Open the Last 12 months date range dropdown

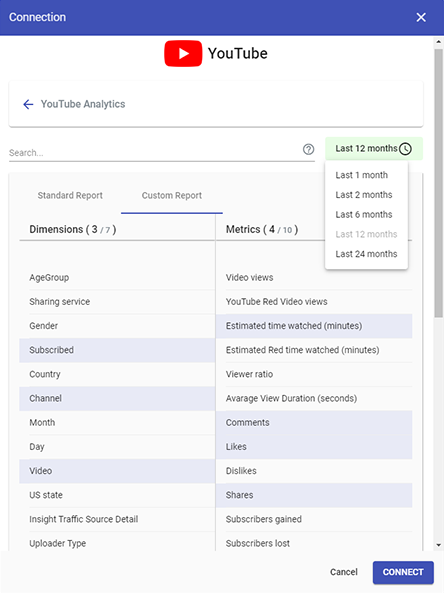pyautogui.click(x=374, y=149)
